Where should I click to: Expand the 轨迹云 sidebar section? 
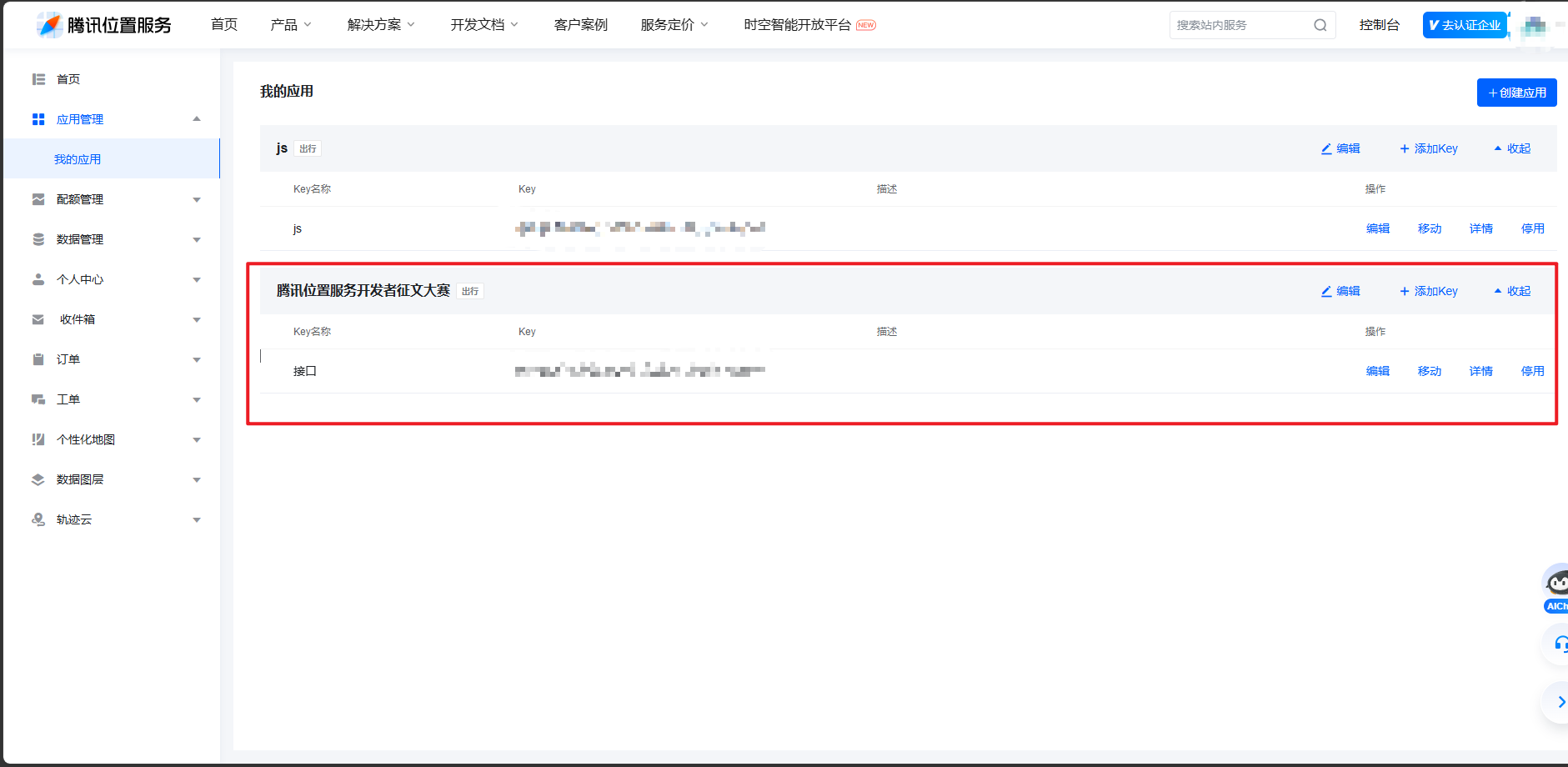[197, 520]
